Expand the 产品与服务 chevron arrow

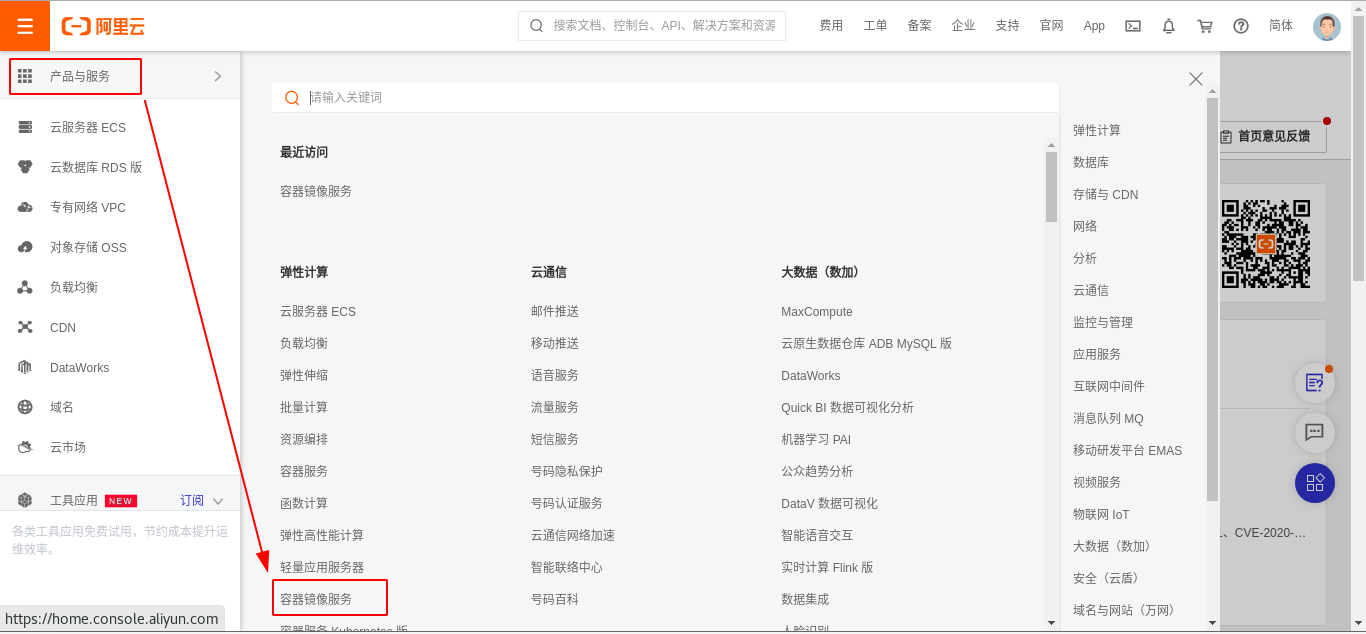point(218,76)
